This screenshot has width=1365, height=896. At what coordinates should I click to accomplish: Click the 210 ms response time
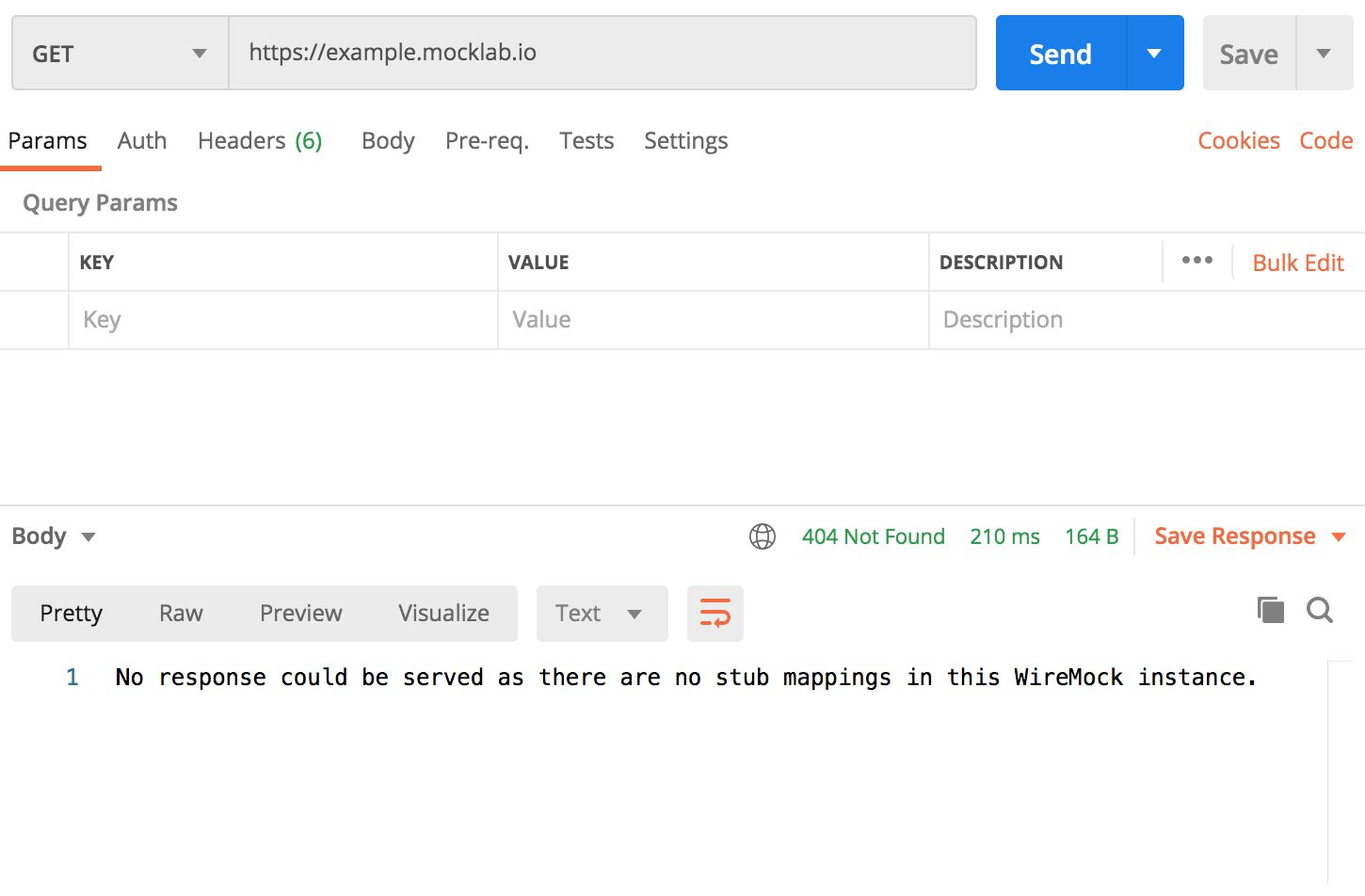pos(1005,536)
